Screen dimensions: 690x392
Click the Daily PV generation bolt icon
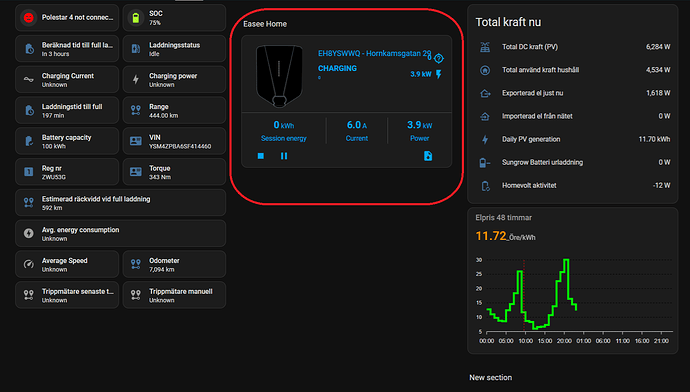click(x=485, y=139)
